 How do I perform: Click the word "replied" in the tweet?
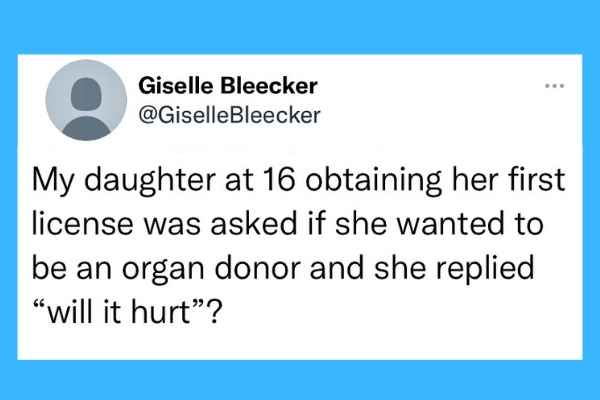485,269
